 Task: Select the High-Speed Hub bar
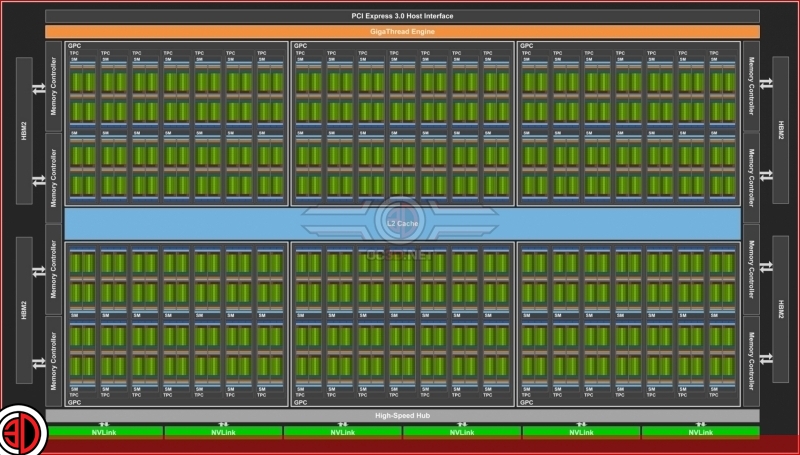(402, 415)
